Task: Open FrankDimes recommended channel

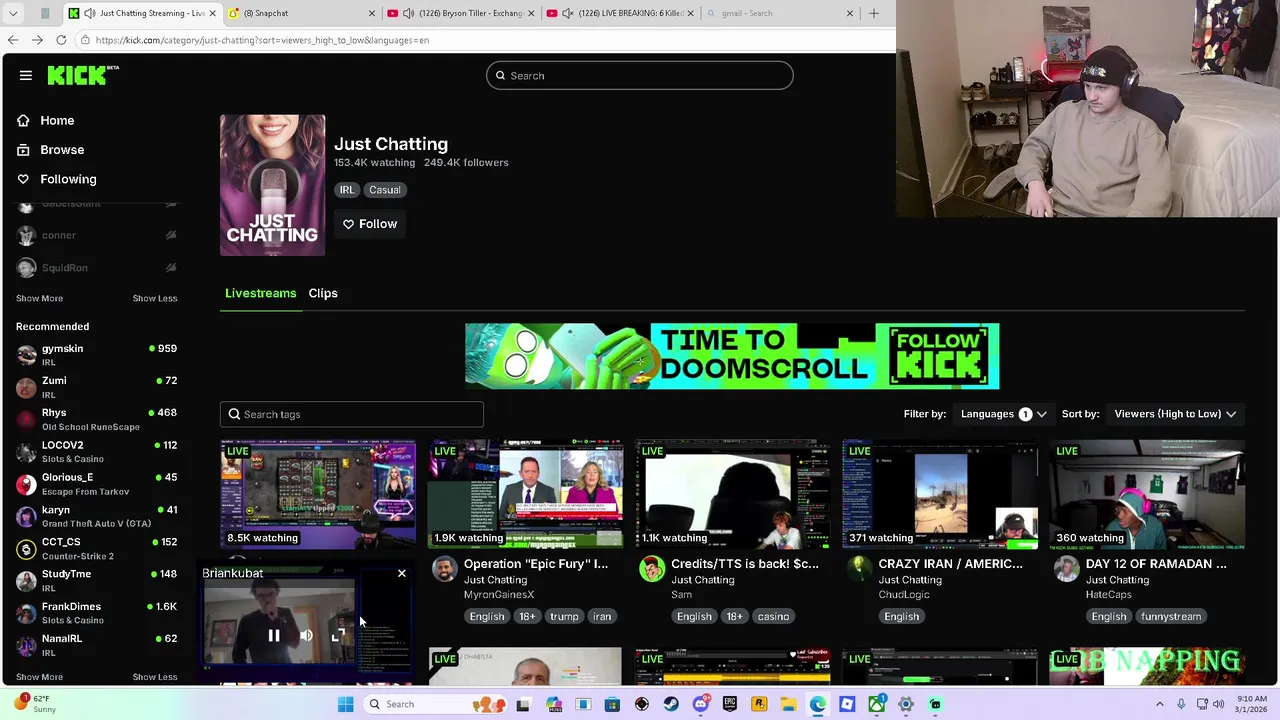Action: [x=97, y=613]
